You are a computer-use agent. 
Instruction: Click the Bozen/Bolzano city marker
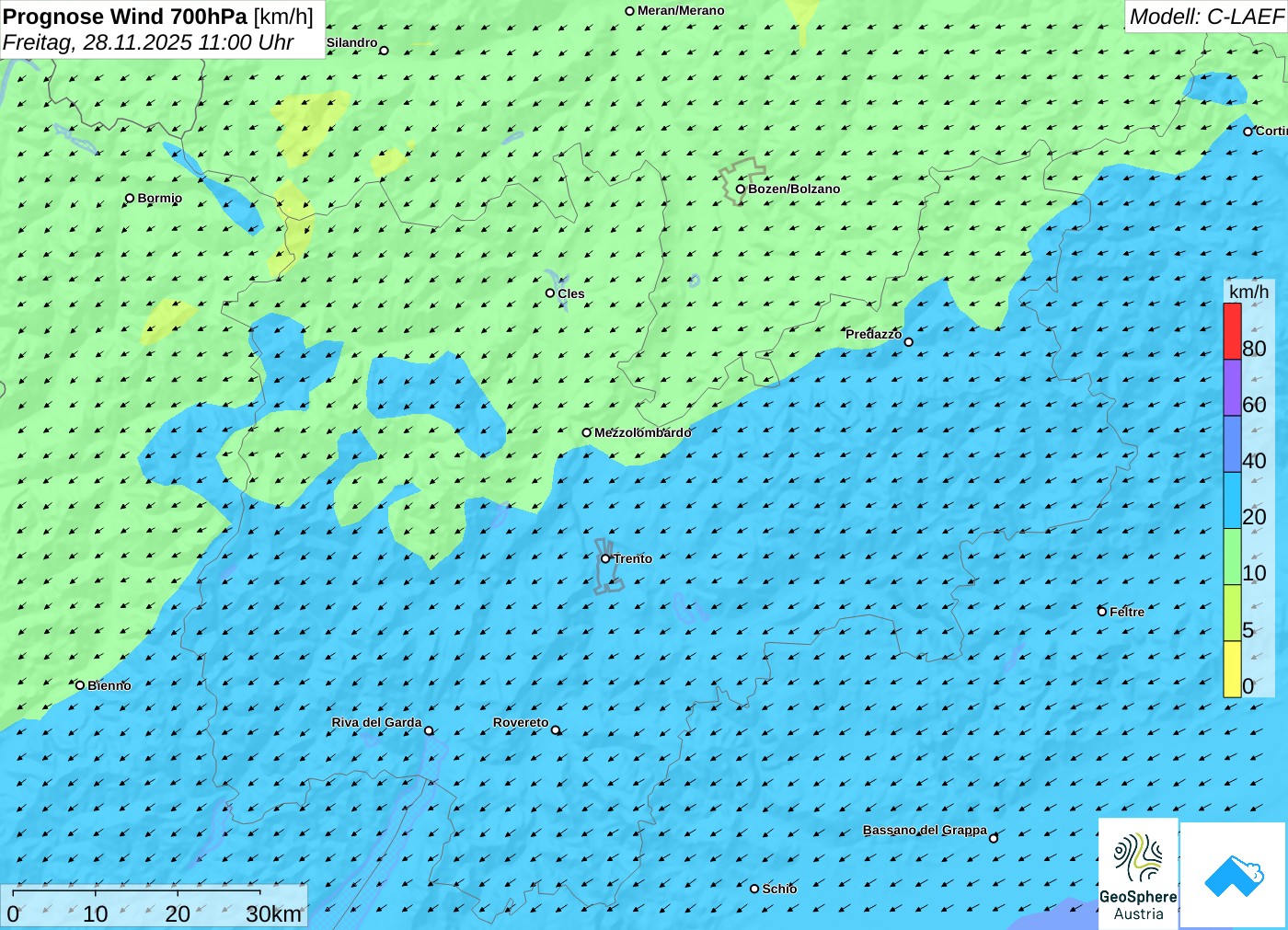(x=741, y=189)
